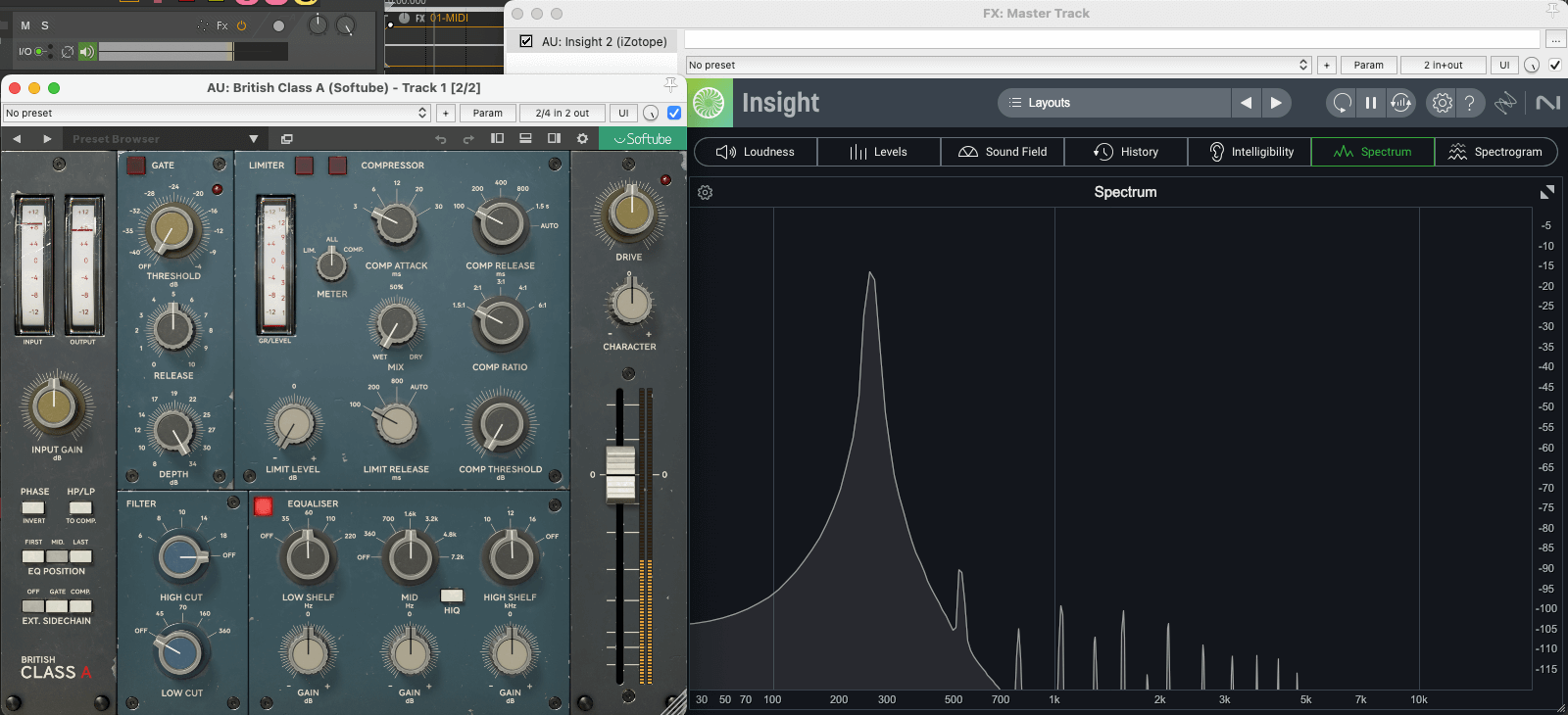
Task: Toggle the AU: Insight 2 checkbox
Action: click(526, 41)
